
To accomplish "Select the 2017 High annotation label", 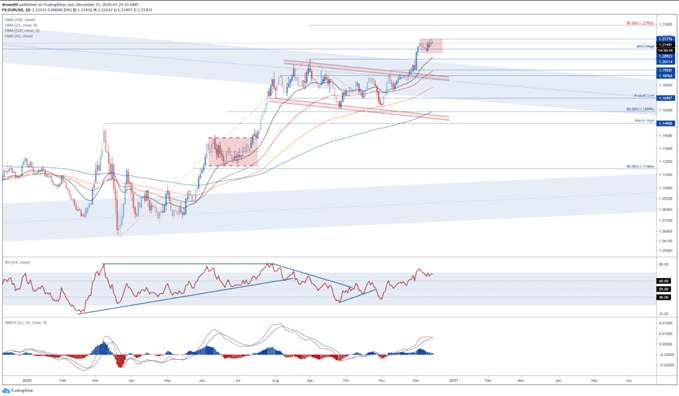I will click(645, 46).
